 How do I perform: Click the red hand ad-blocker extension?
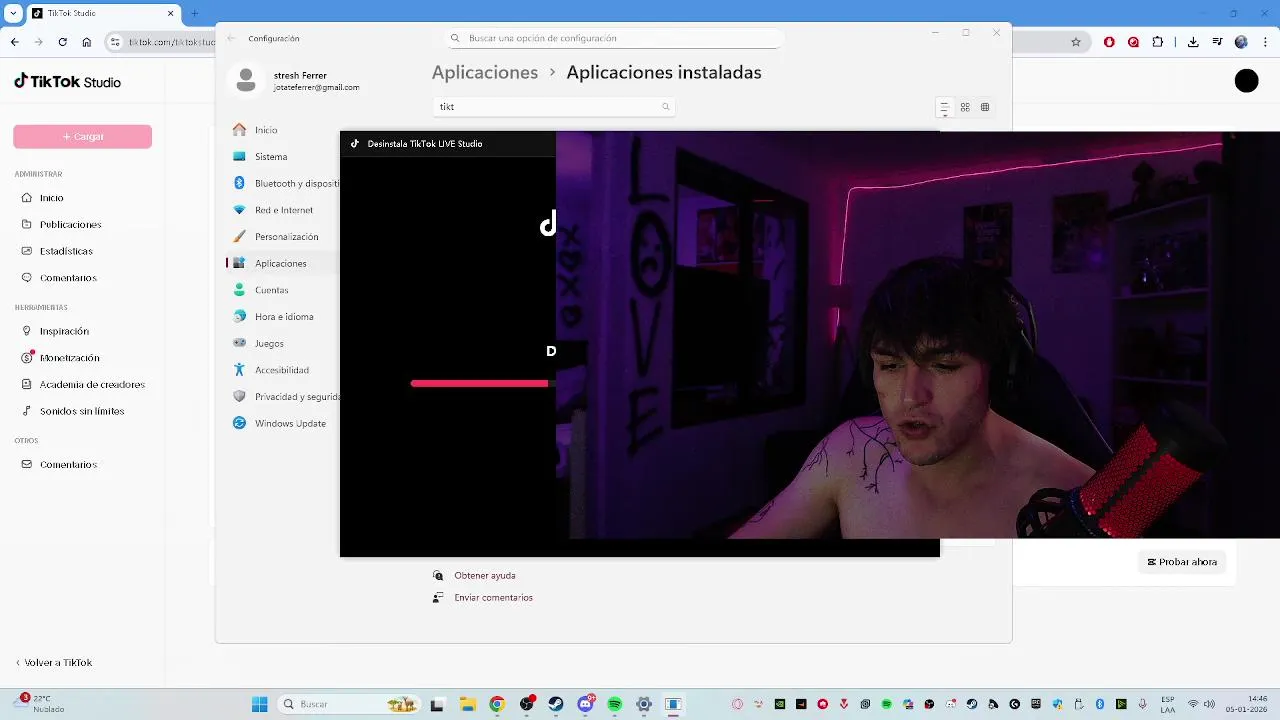(1109, 42)
